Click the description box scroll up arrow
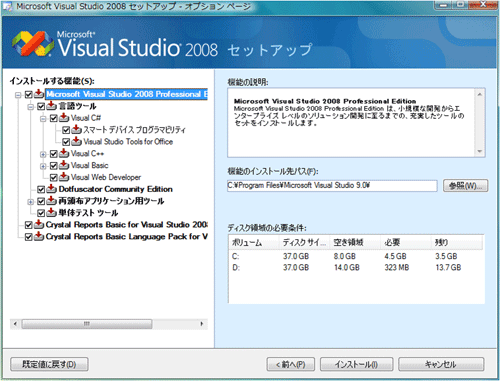This screenshot has height=381, width=500. coord(479,94)
